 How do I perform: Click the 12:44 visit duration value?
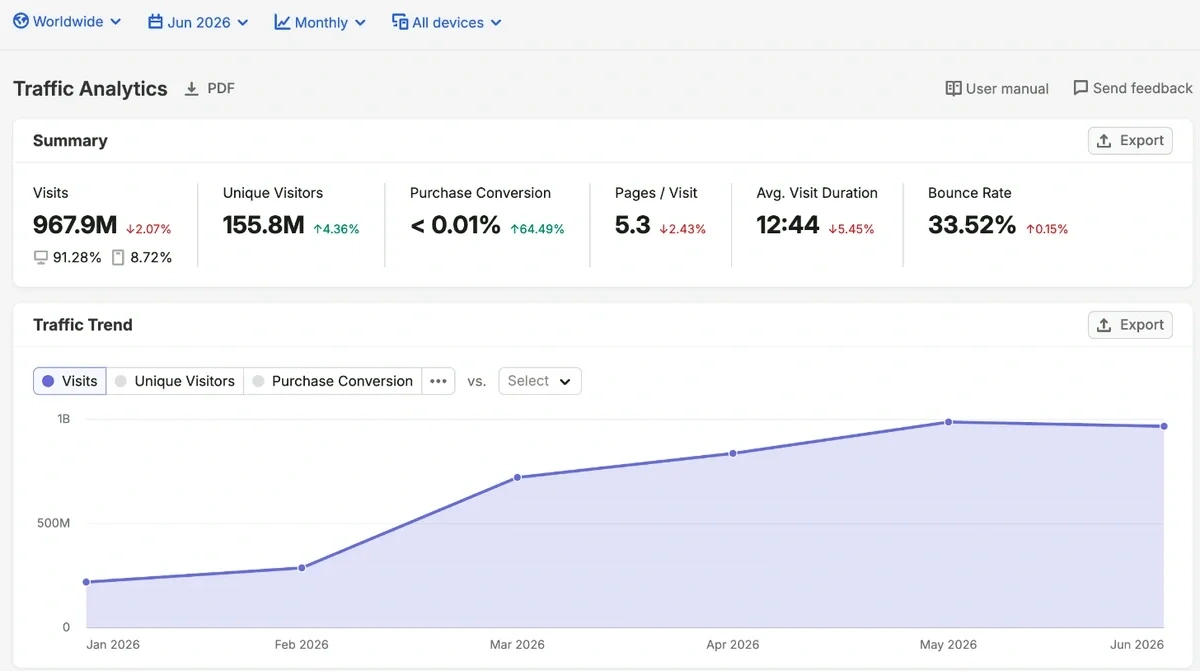tap(788, 225)
